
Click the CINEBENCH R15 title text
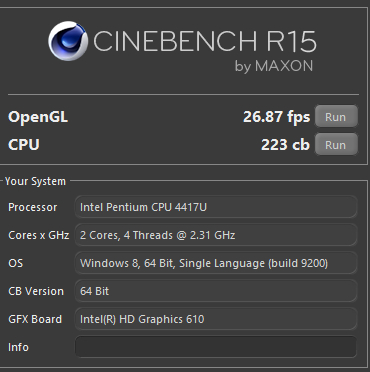pos(204,41)
